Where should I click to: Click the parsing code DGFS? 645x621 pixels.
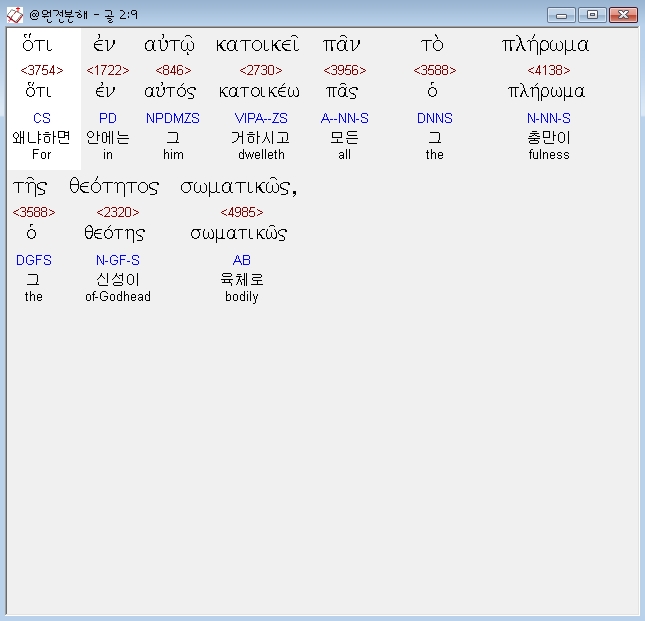34,260
